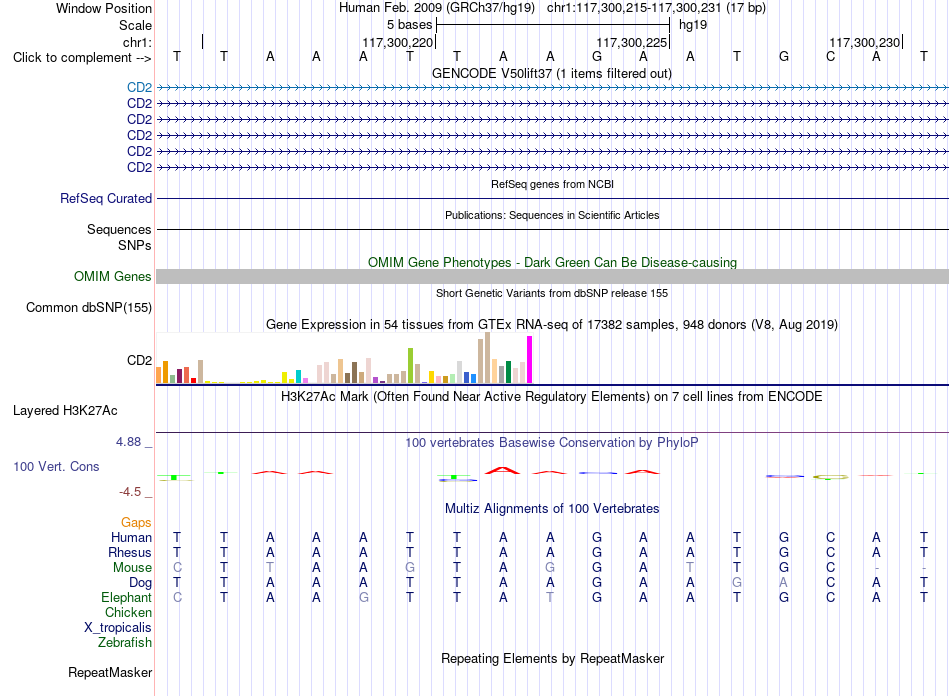950x696 pixels.
Task: Click the -4.5 lower conservation scale value
Action: click(x=130, y=492)
